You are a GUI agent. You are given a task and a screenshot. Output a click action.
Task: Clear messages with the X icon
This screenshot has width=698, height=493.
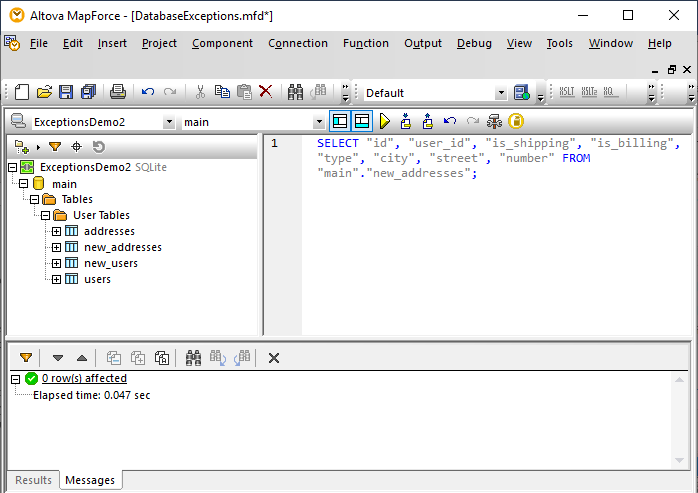(274, 357)
